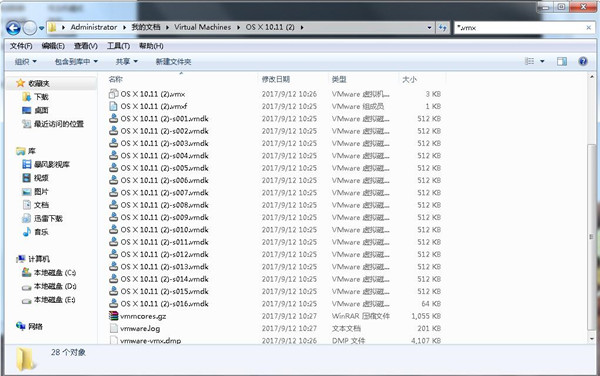Expand the view options dropdown arrow
Viewport: 600px width, 376px height.
point(542,61)
